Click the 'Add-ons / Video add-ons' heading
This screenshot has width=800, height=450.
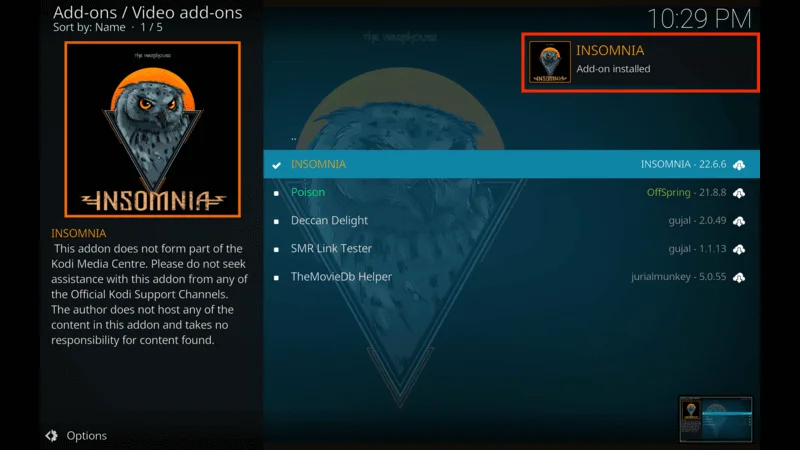click(147, 12)
